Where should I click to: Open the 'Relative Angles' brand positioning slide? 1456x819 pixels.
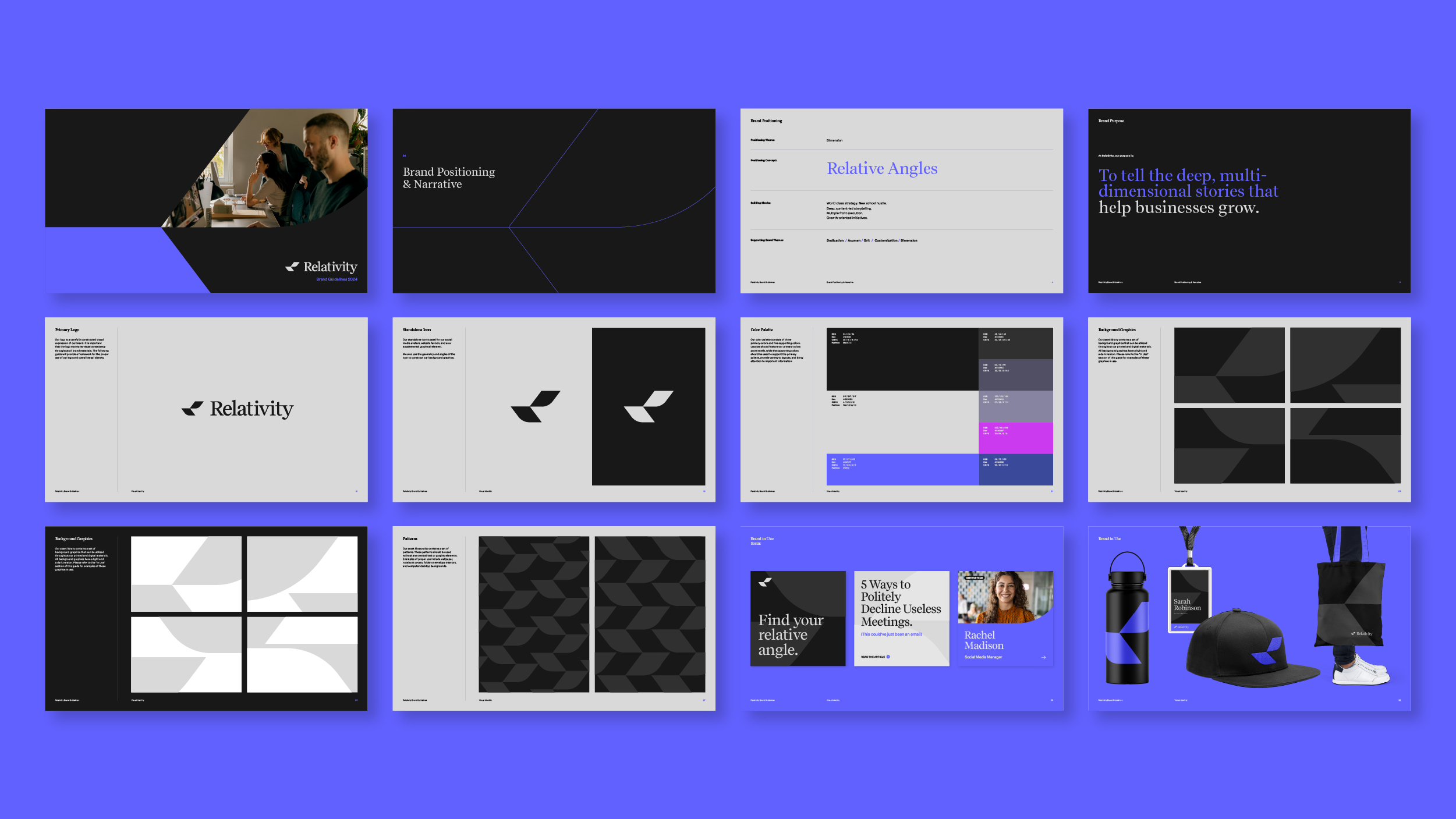(x=901, y=200)
